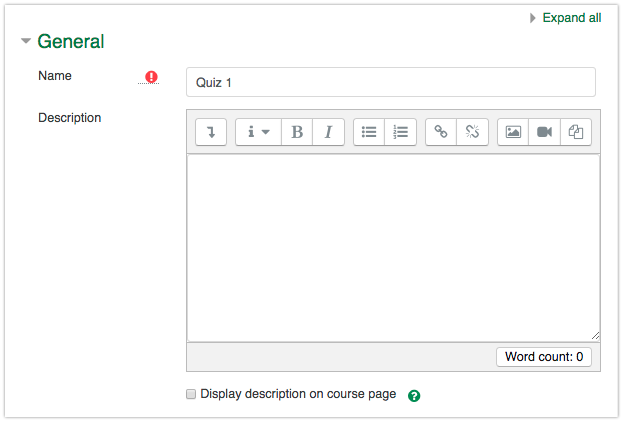Click the Name field containing Quiz 1
This screenshot has width=623, height=422.
(390, 82)
